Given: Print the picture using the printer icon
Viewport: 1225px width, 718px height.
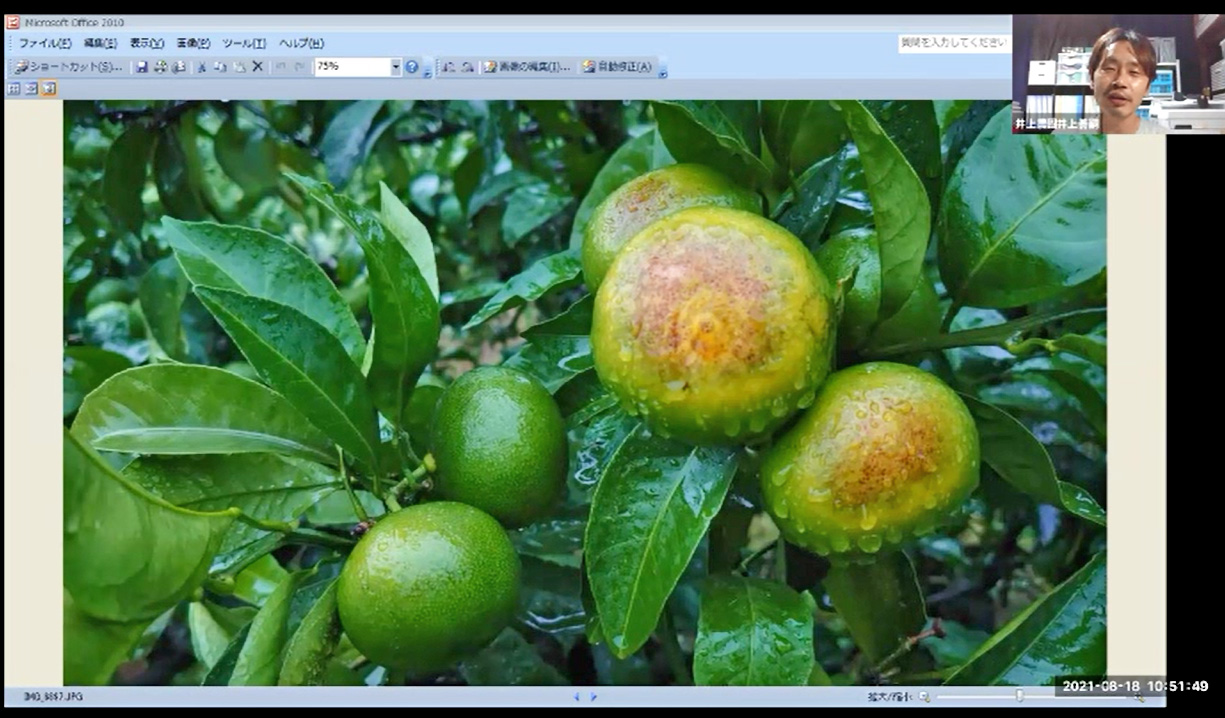Looking at the screenshot, I should 160,67.
